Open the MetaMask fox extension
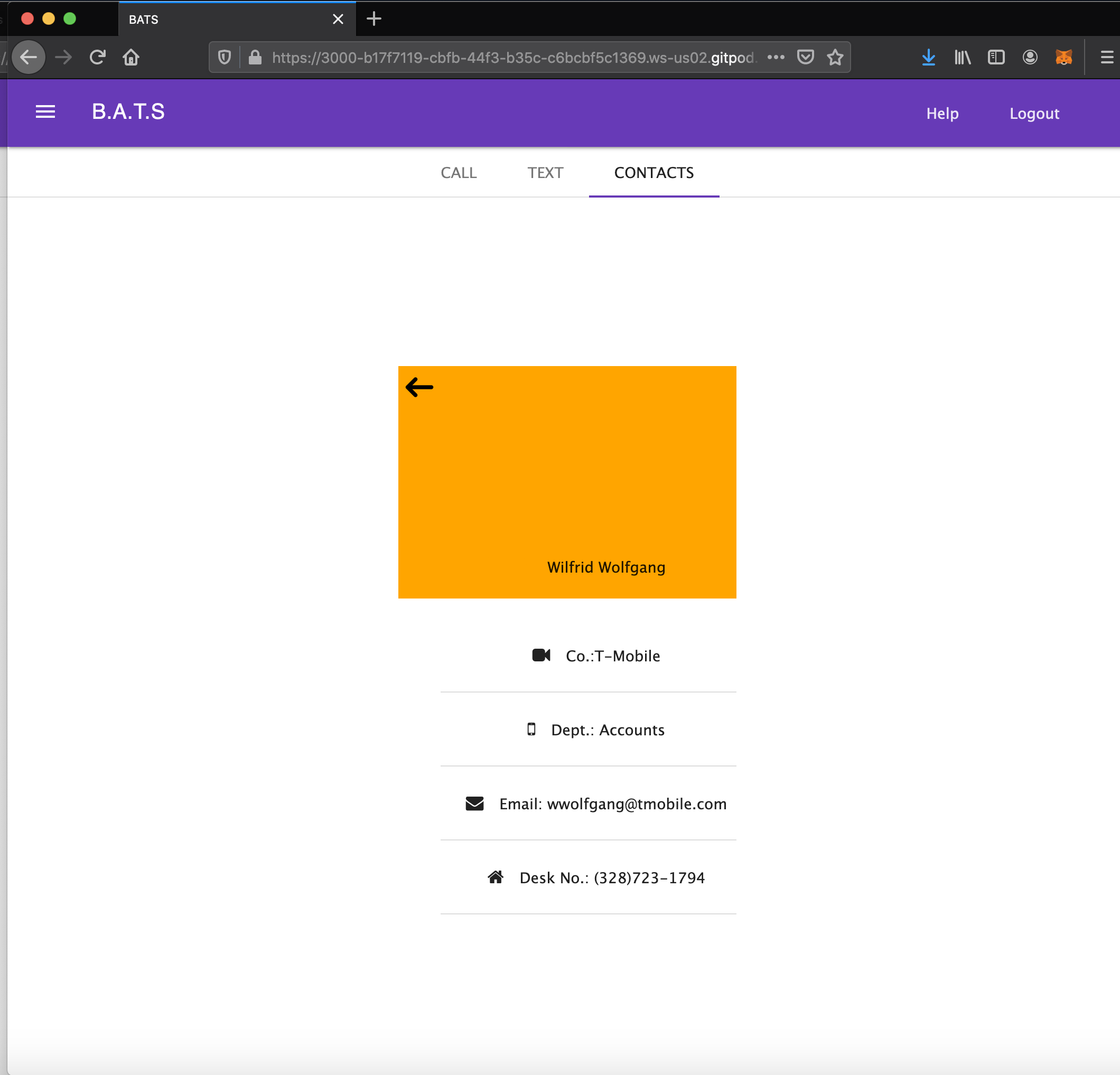Image resolution: width=1120 pixels, height=1075 pixels. (1063, 57)
